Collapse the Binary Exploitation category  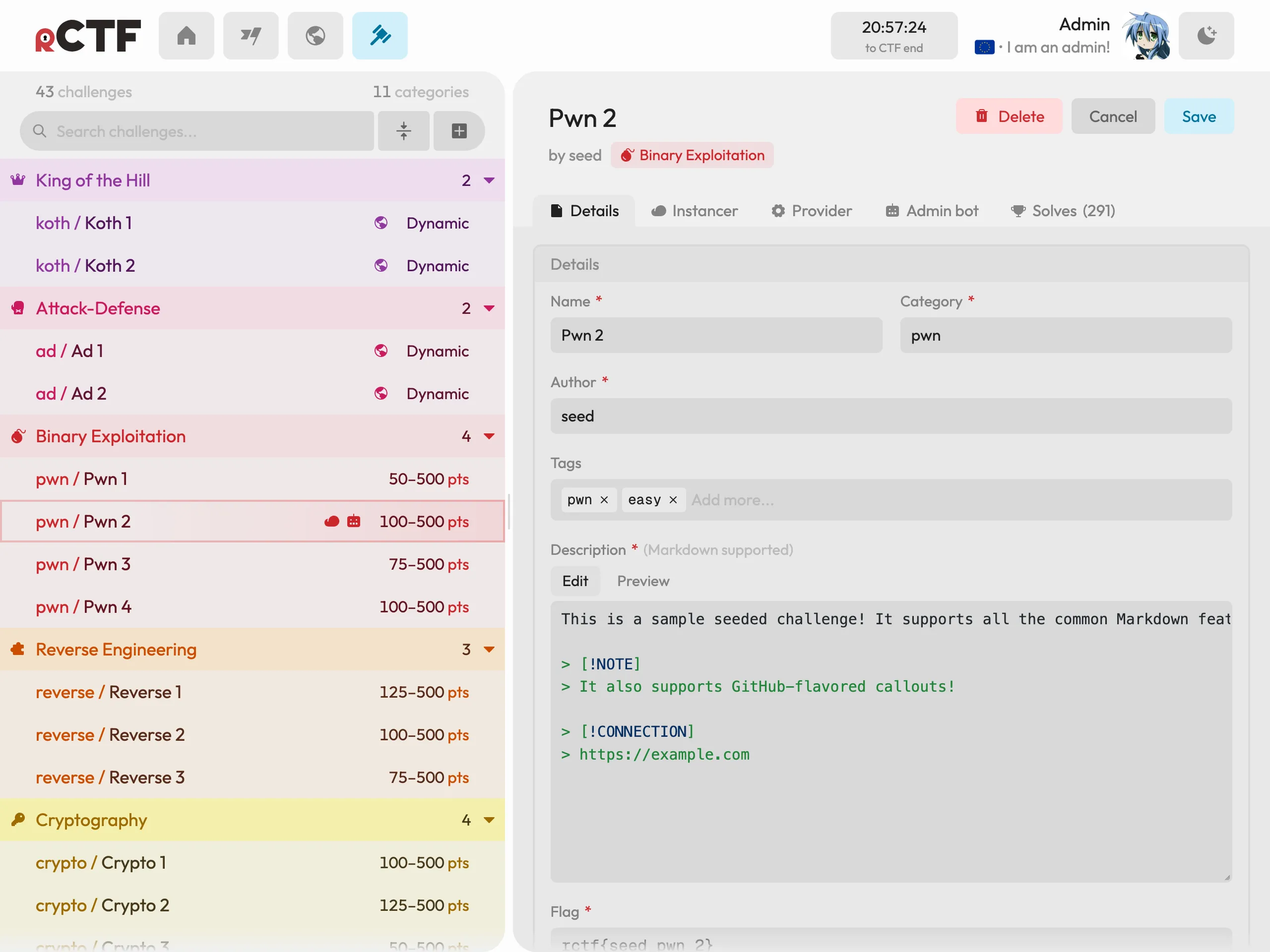489,436
